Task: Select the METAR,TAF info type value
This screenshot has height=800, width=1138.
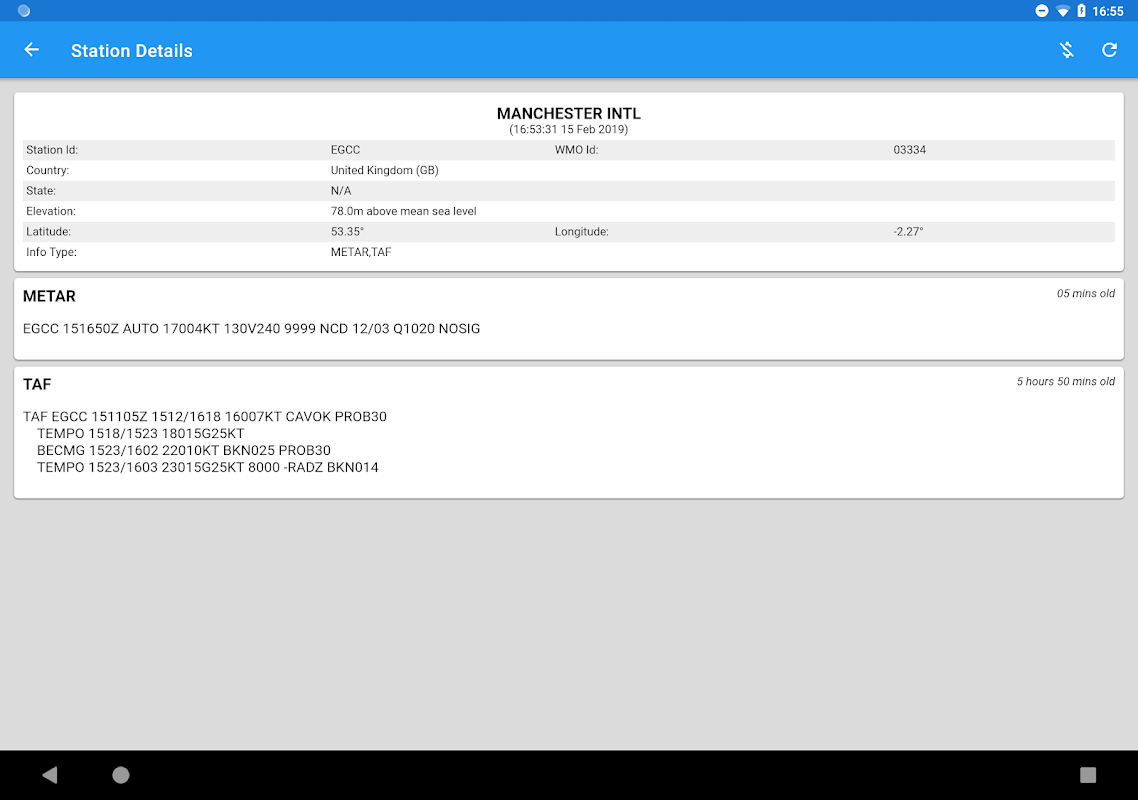Action: (361, 252)
